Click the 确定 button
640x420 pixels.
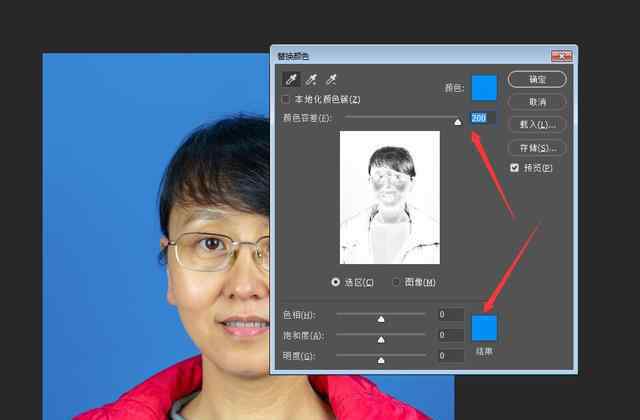tap(537, 79)
